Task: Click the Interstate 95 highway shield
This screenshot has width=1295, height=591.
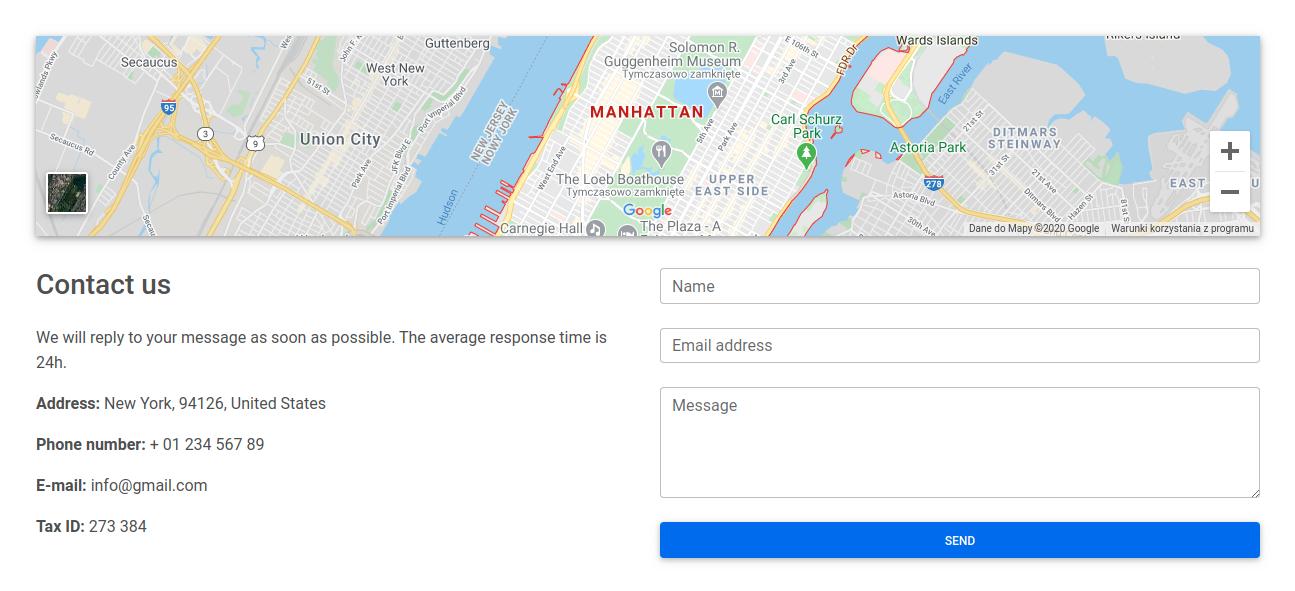Action: [x=169, y=106]
